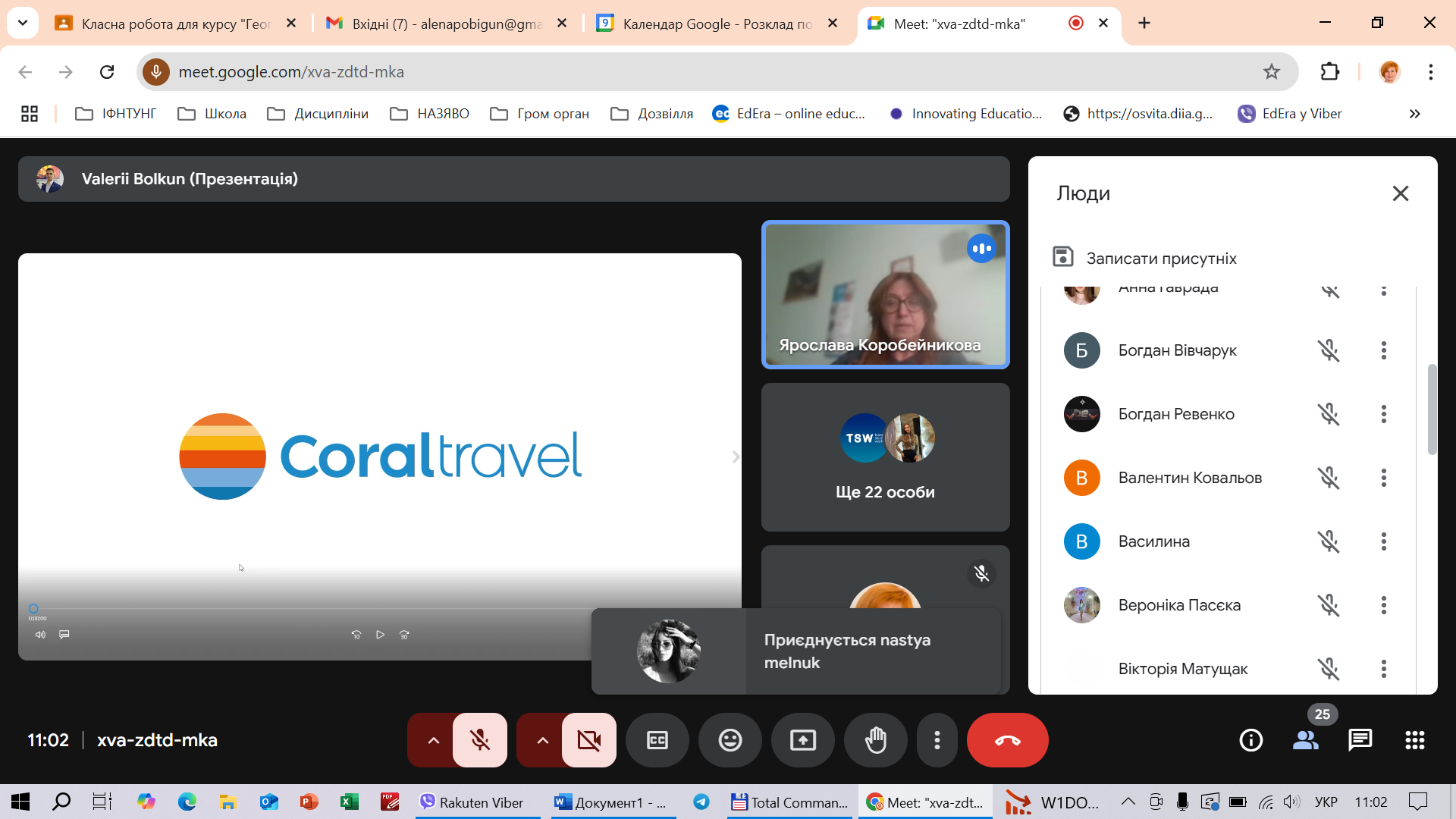Image resolution: width=1456 pixels, height=819 pixels.
Task: Open meeting details info icon
Action: point(1250,740)
